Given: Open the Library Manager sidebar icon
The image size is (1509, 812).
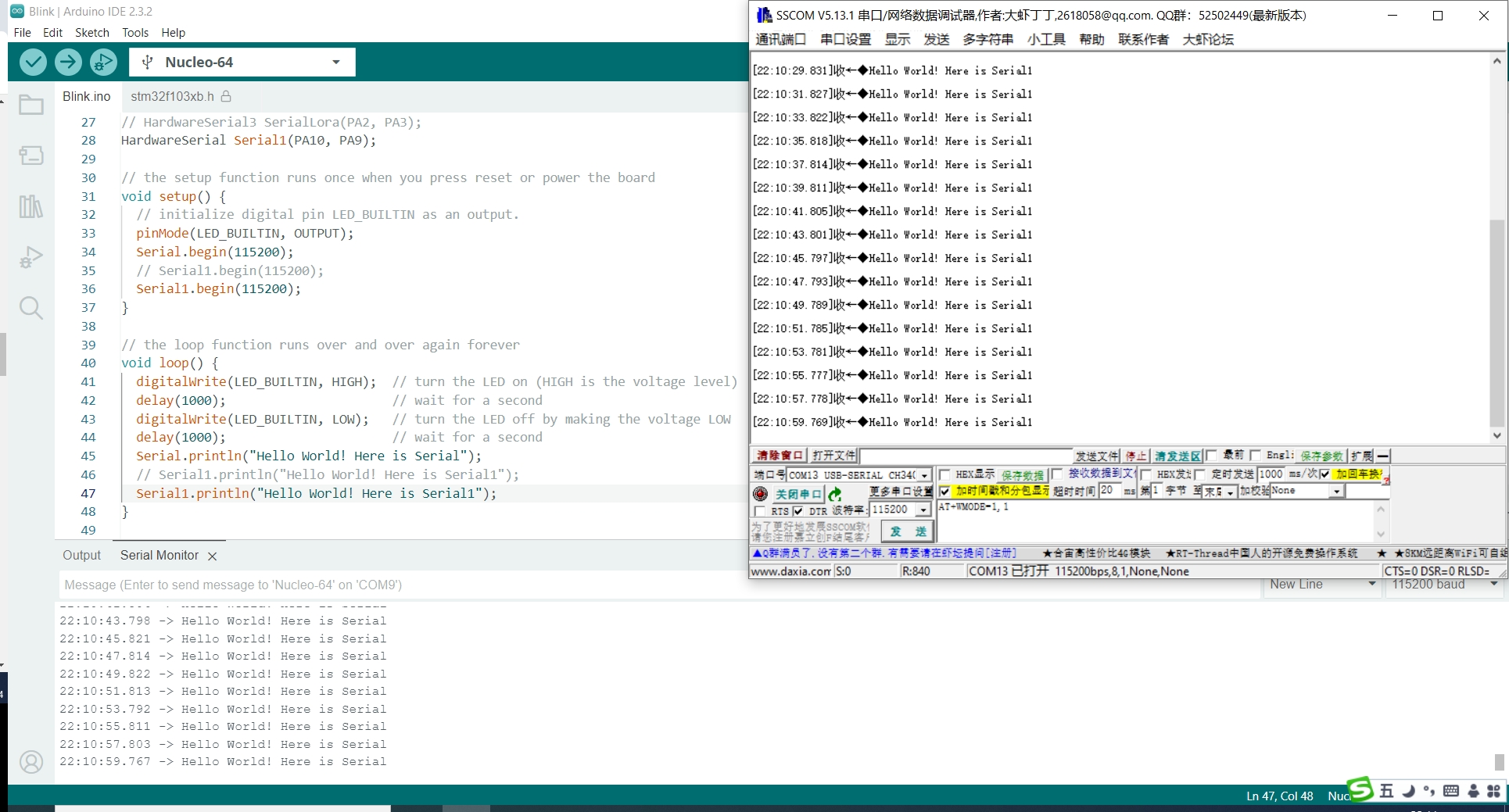Looking at the screenshot, I should pyautogui.click(x=31, y=206).
